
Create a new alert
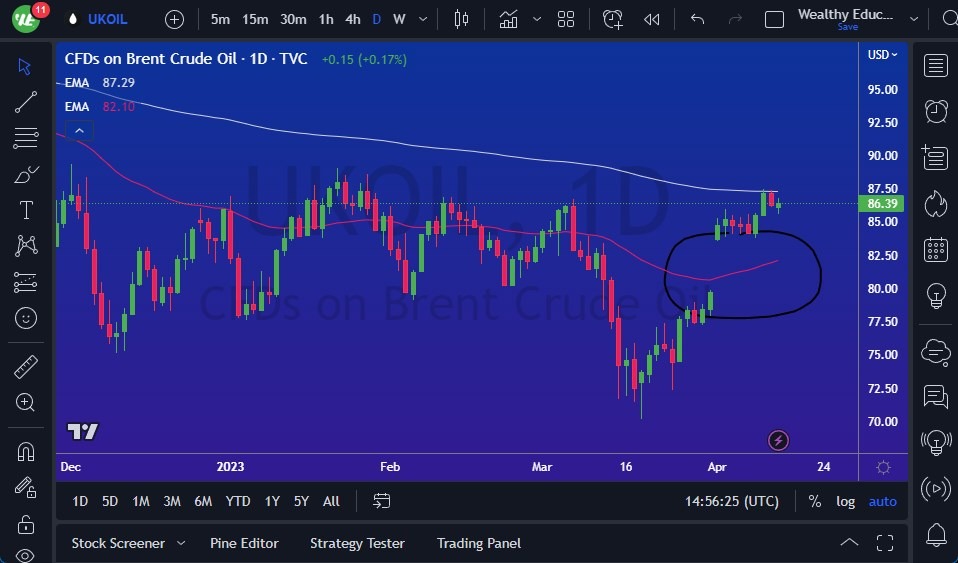coord(612,20)
